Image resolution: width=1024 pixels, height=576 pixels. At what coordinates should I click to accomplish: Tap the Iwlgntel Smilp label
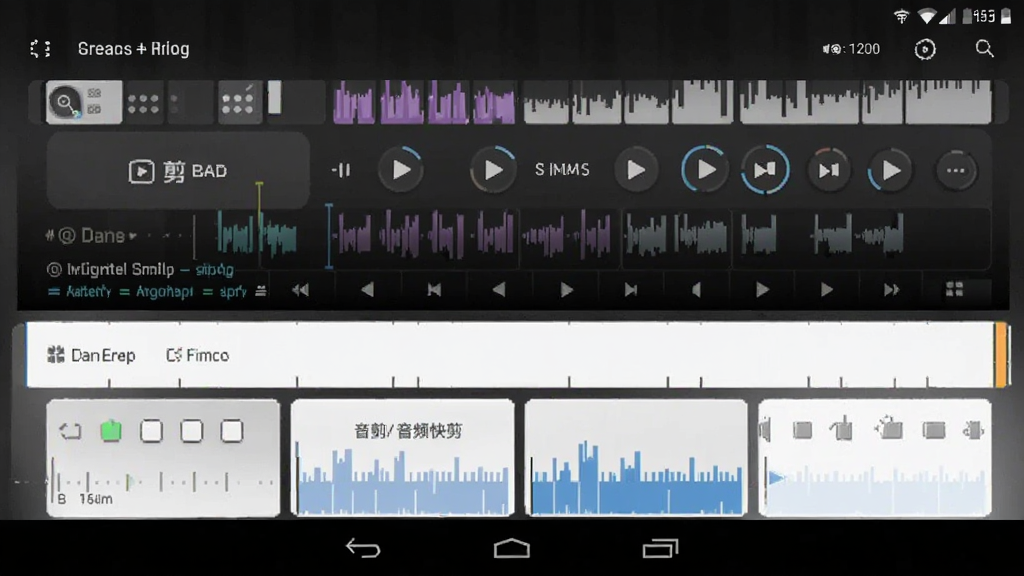(x=120, y=269)
